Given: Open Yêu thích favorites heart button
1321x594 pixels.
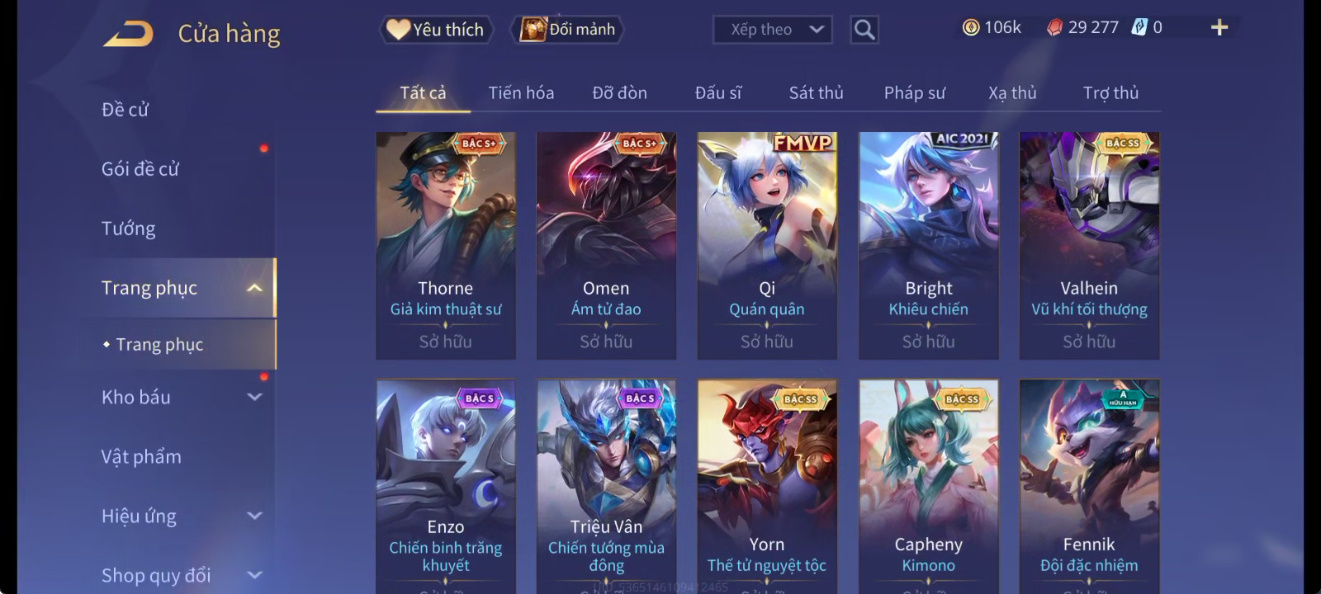Looking at the screenshot, I should [x=435, y=30].
